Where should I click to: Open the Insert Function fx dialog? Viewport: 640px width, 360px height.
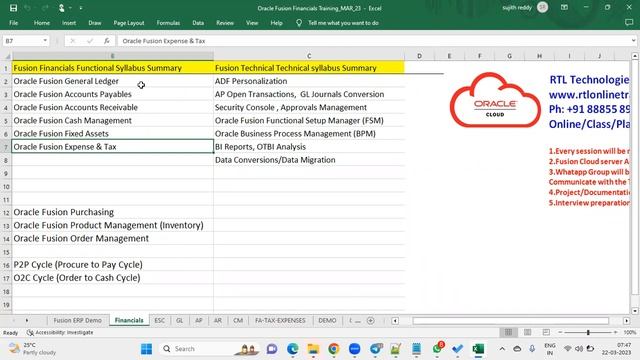pos(107,41)
